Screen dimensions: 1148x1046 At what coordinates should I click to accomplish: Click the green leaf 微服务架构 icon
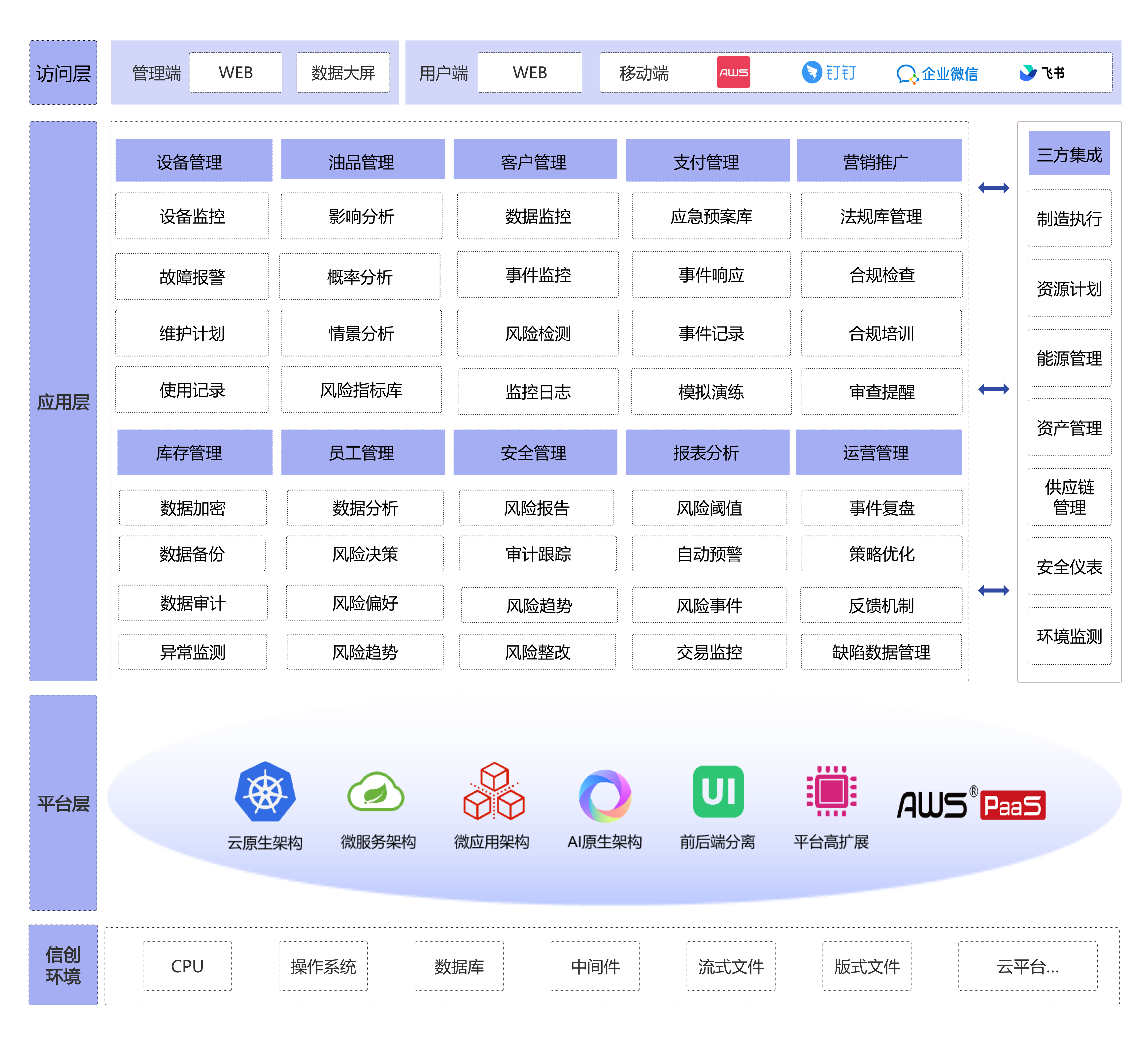(x=376, y=791)
